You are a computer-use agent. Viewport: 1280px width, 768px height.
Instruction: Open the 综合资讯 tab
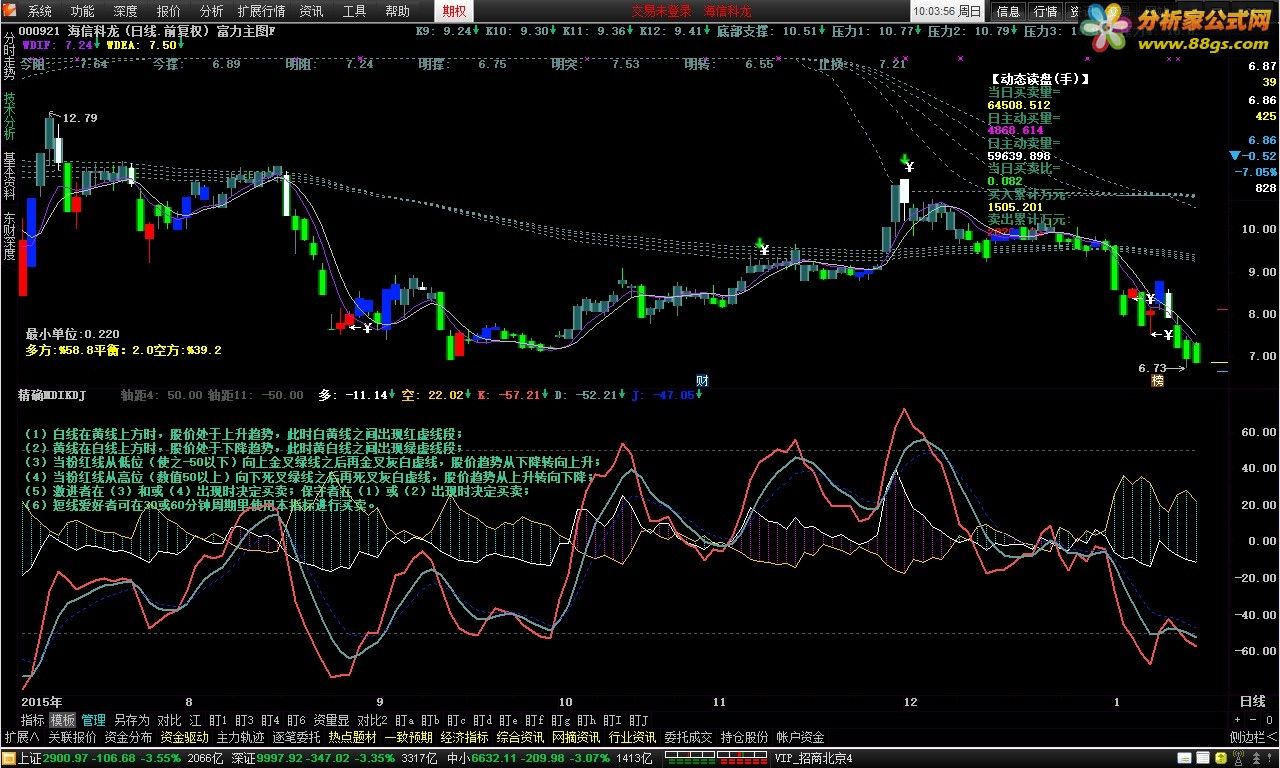pos(521,738)
